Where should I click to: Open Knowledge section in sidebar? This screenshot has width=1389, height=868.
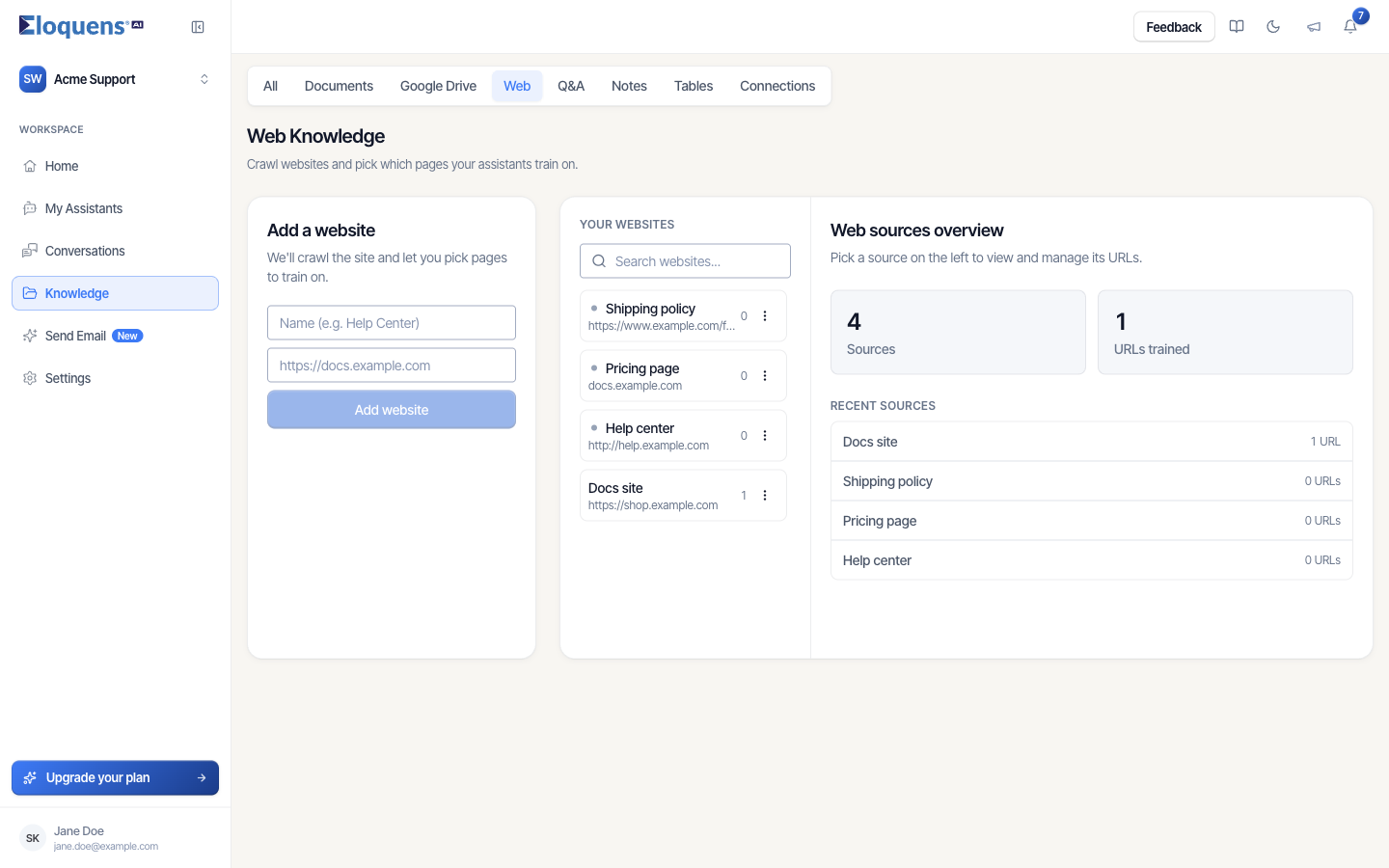[x=115, y=293]
